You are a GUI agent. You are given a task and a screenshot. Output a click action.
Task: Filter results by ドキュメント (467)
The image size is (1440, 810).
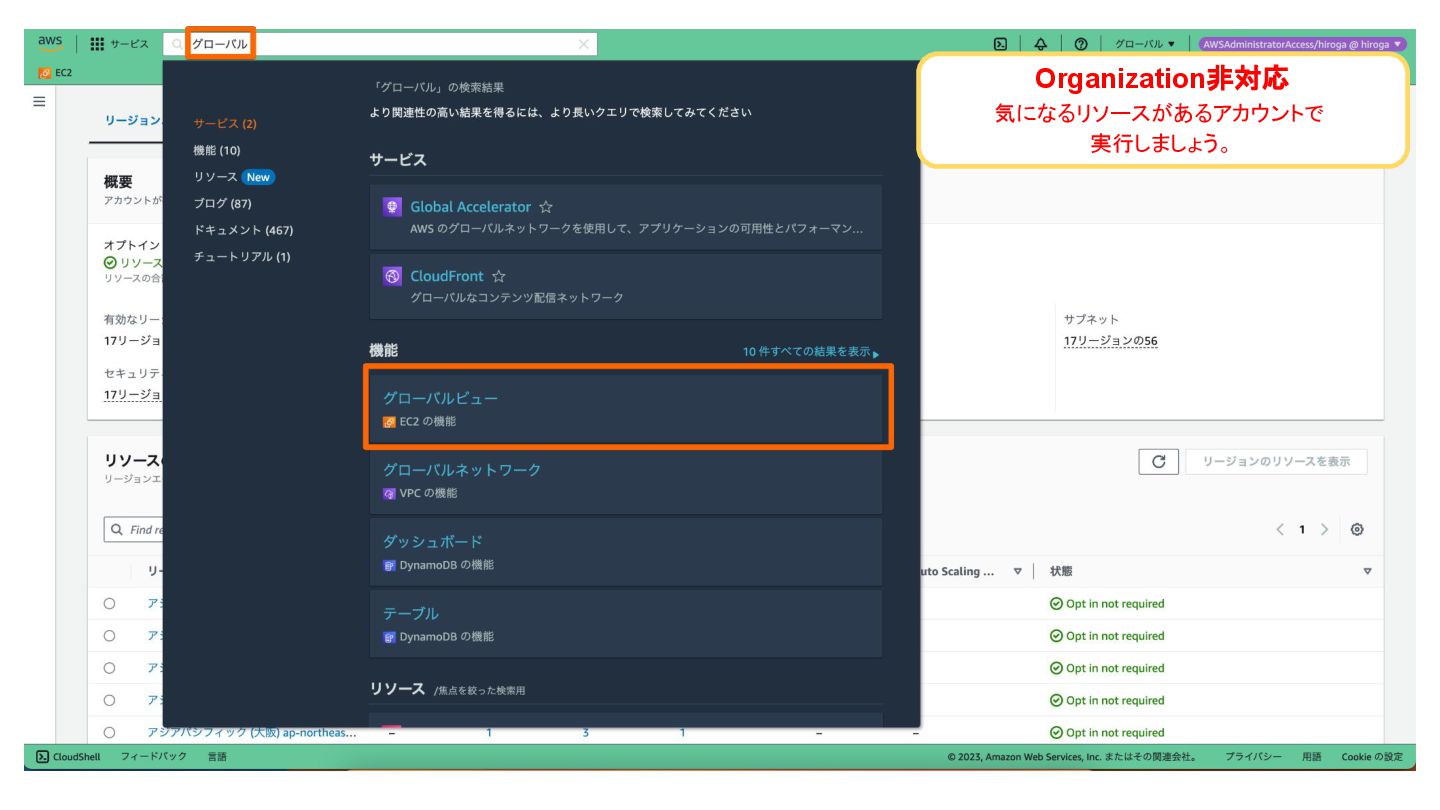point(243,230)
